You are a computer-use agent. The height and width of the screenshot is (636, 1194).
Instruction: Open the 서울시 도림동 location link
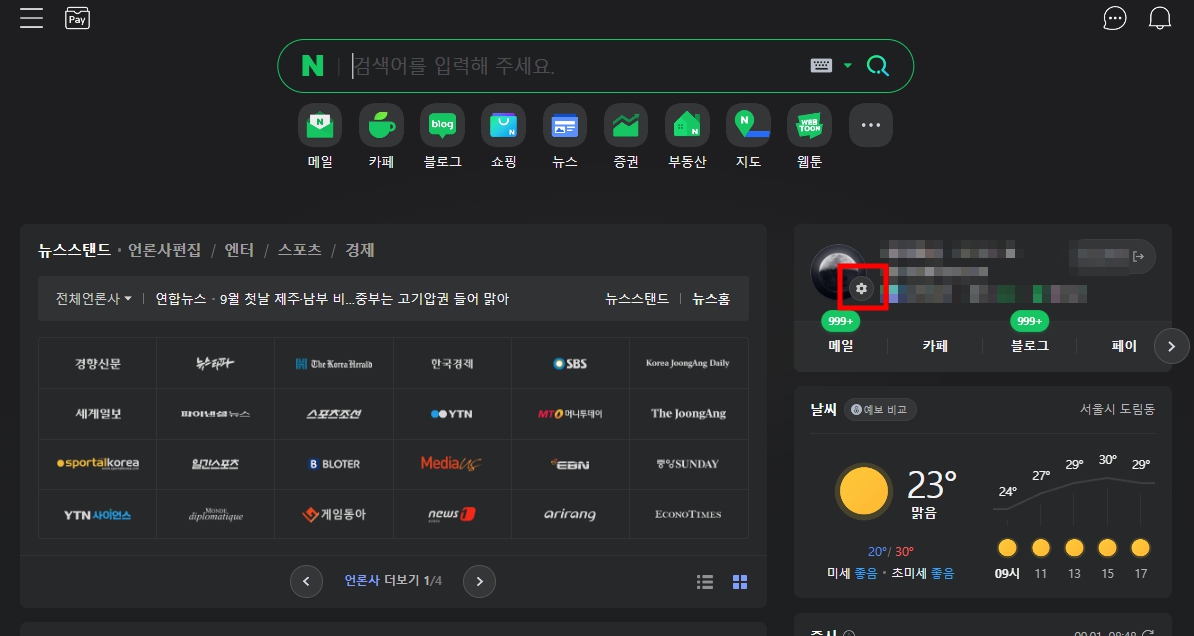tap(1117, 409)
